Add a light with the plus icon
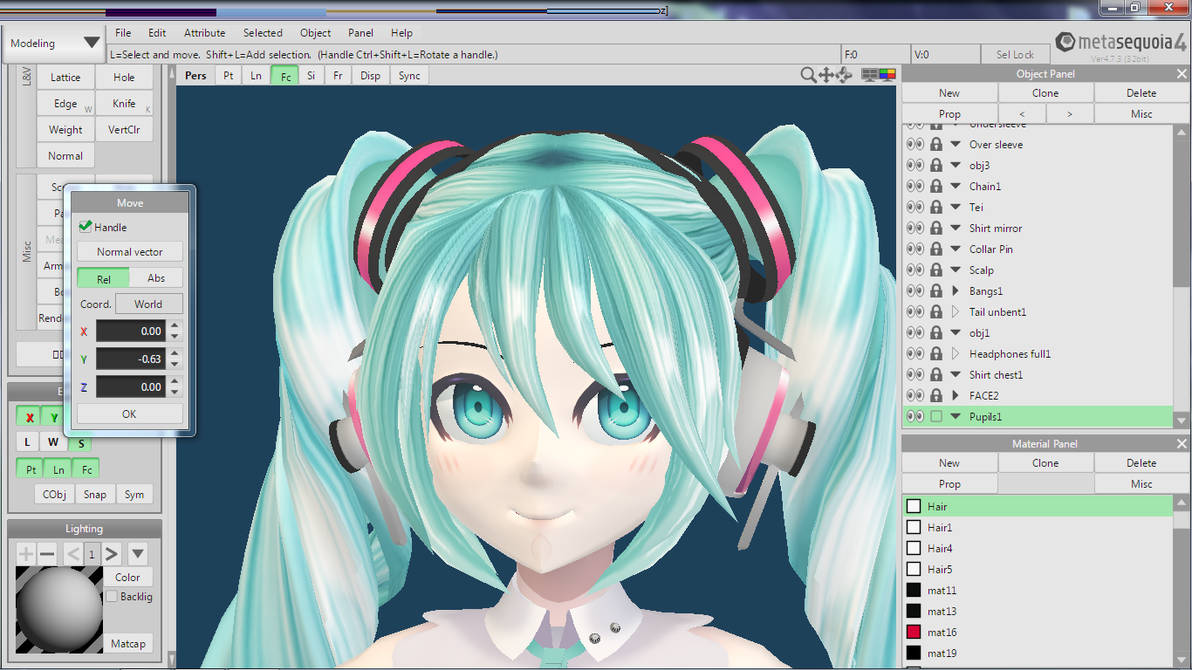Viewport: 1192px width, 670px height. 26,554
